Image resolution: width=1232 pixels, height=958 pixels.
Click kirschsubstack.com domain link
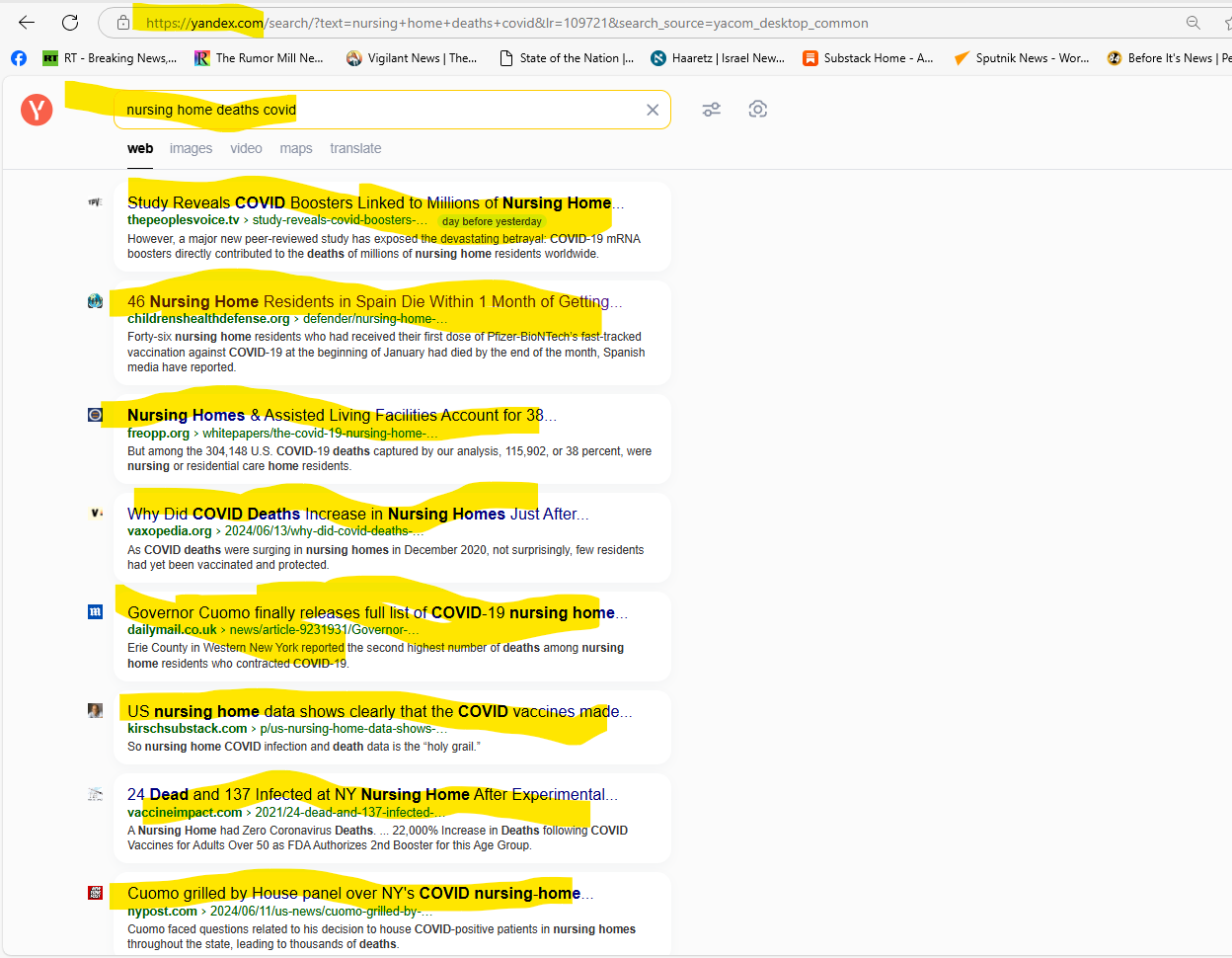[x=188, y=729]
